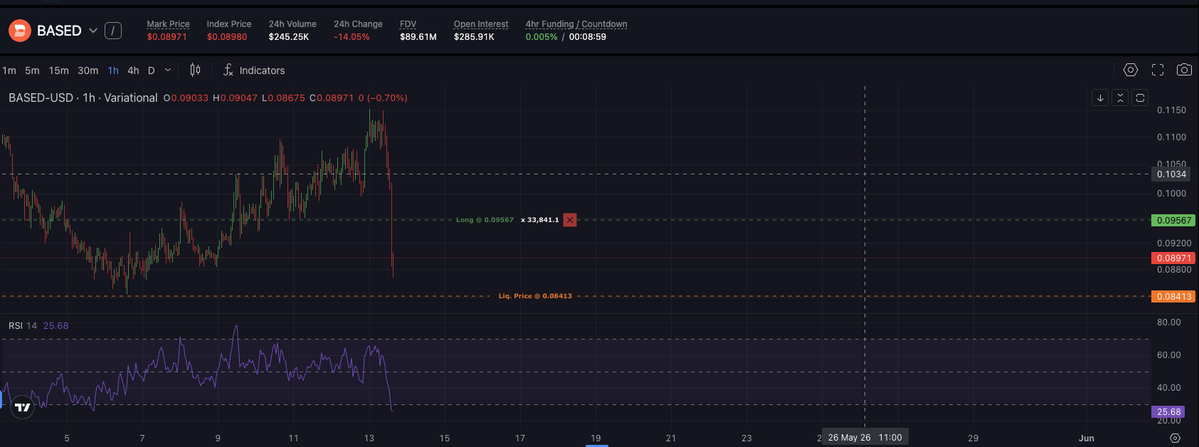Take a chart snapshot with camera icon
The height and width of the screenshot is (447, 1199).
click(x=1184, y=70)
